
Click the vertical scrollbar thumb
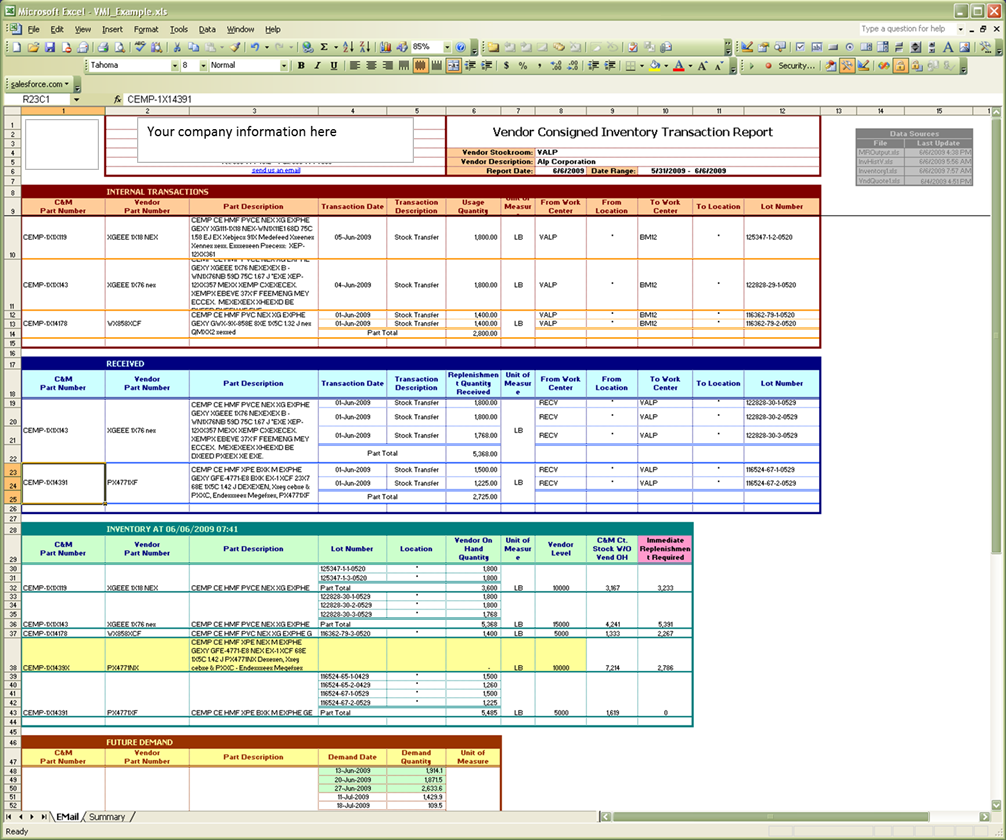click(x=996, y=337)
